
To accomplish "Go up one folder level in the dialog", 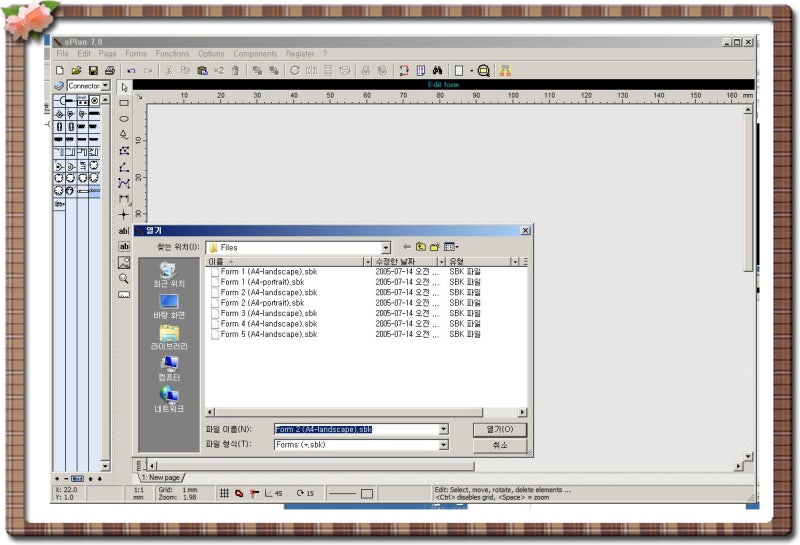I will 420,247.
